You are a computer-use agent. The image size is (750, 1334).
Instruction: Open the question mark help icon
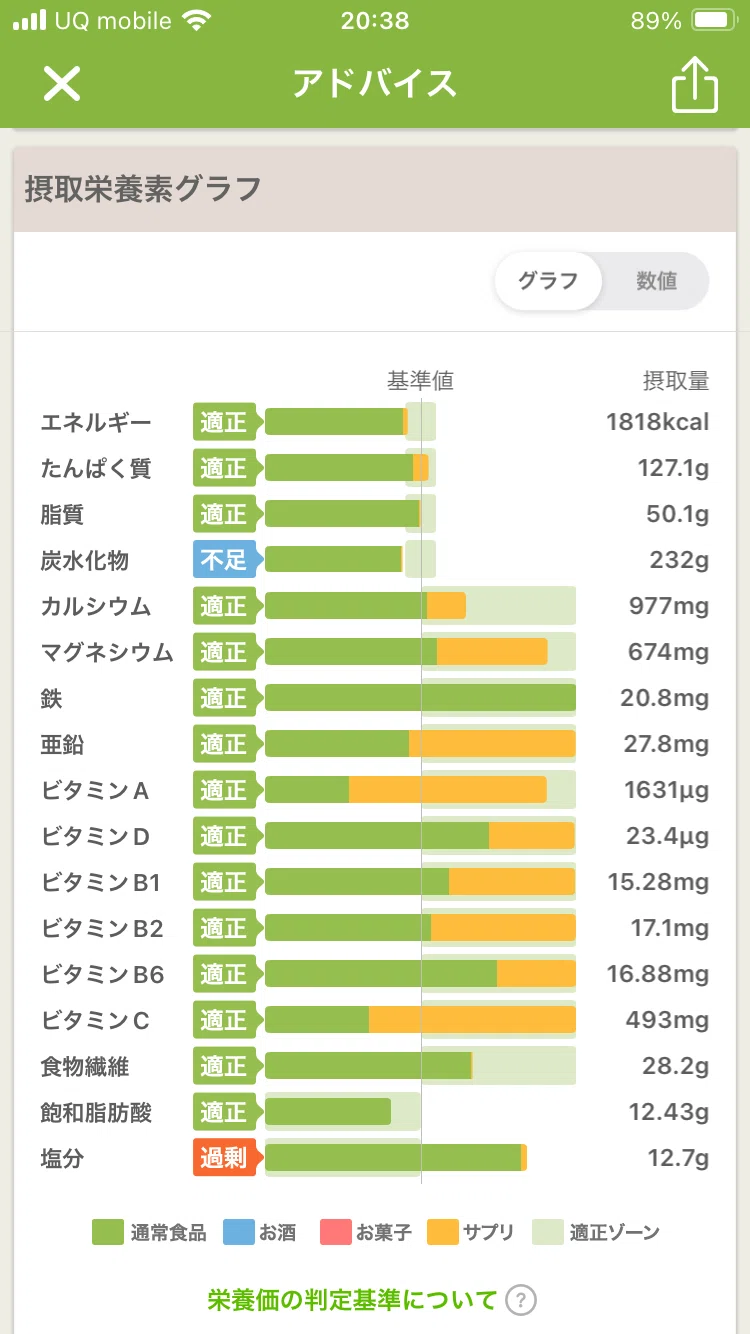coord(521,1300)
